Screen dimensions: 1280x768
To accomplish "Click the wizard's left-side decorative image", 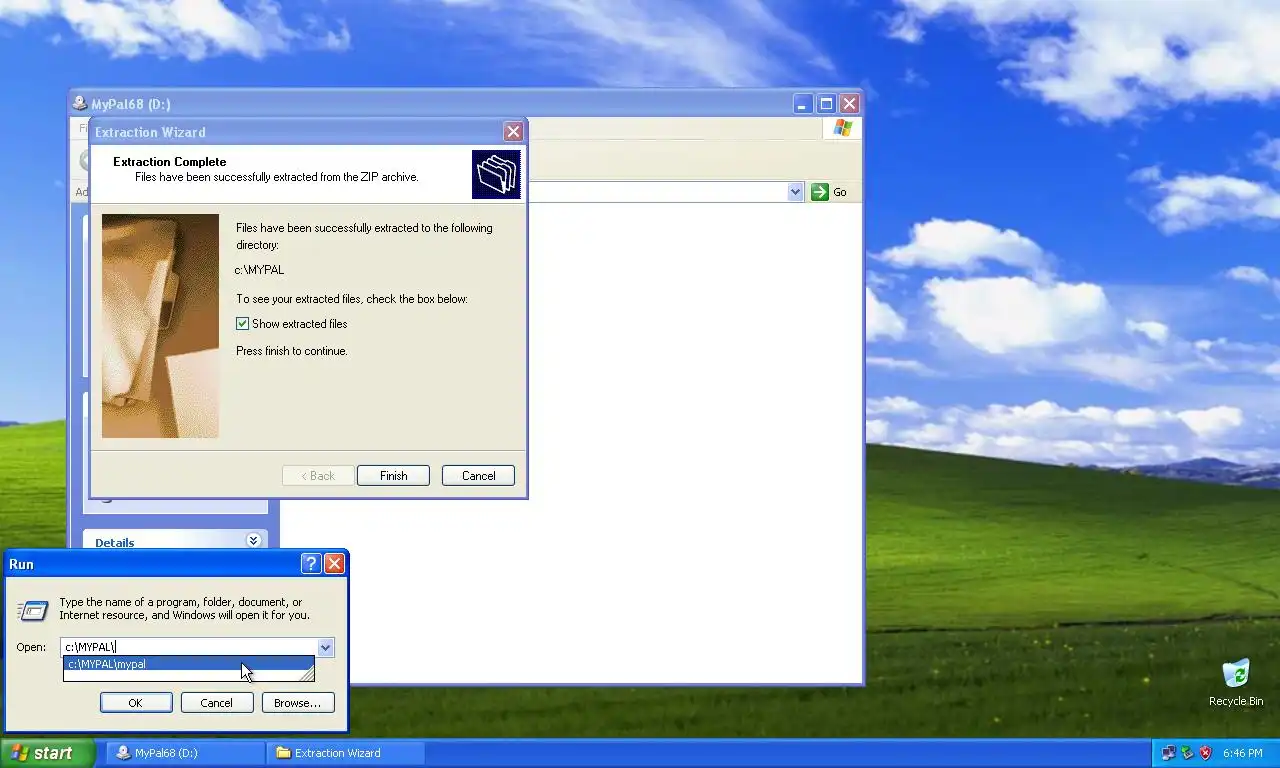I will pyautogui.click(x=160, y=326).
